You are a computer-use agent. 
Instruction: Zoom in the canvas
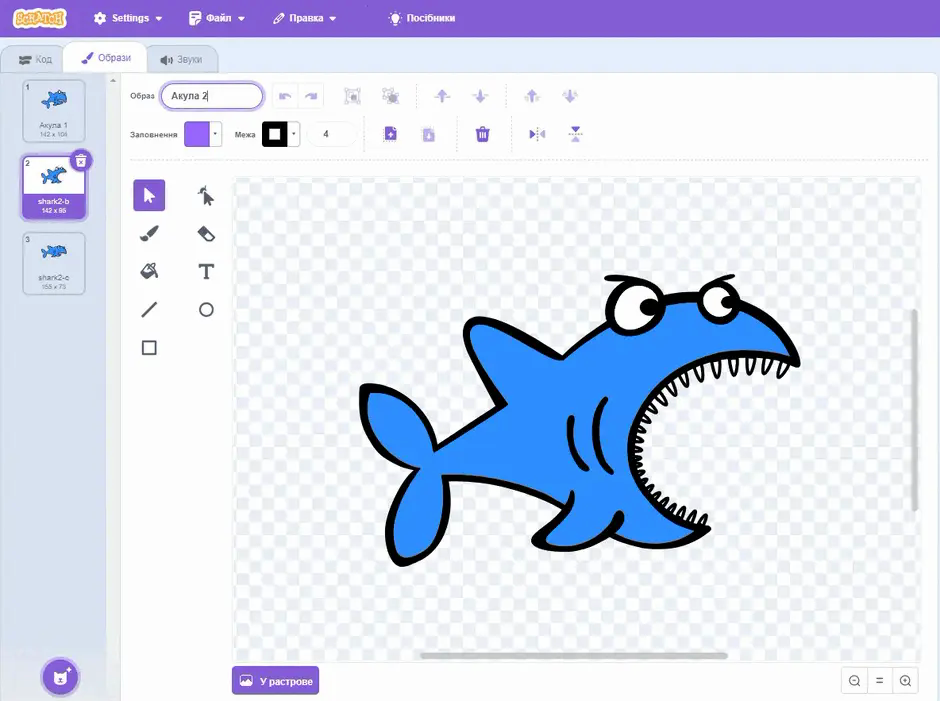[x=905, y=681]
